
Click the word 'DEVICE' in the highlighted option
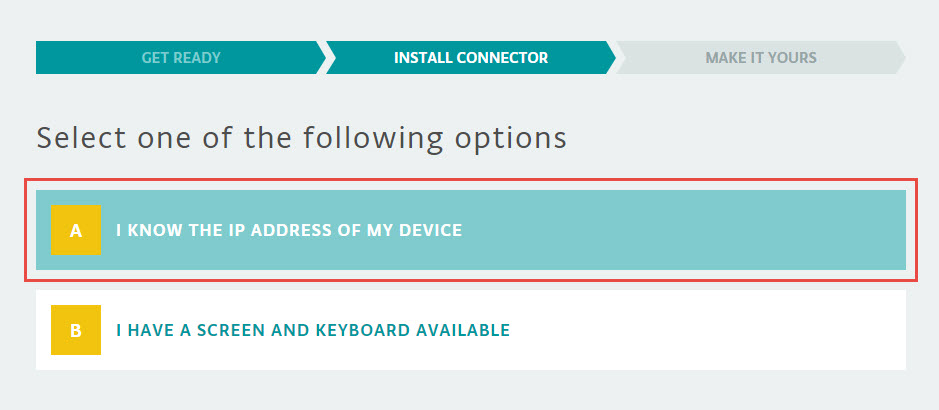432,230
